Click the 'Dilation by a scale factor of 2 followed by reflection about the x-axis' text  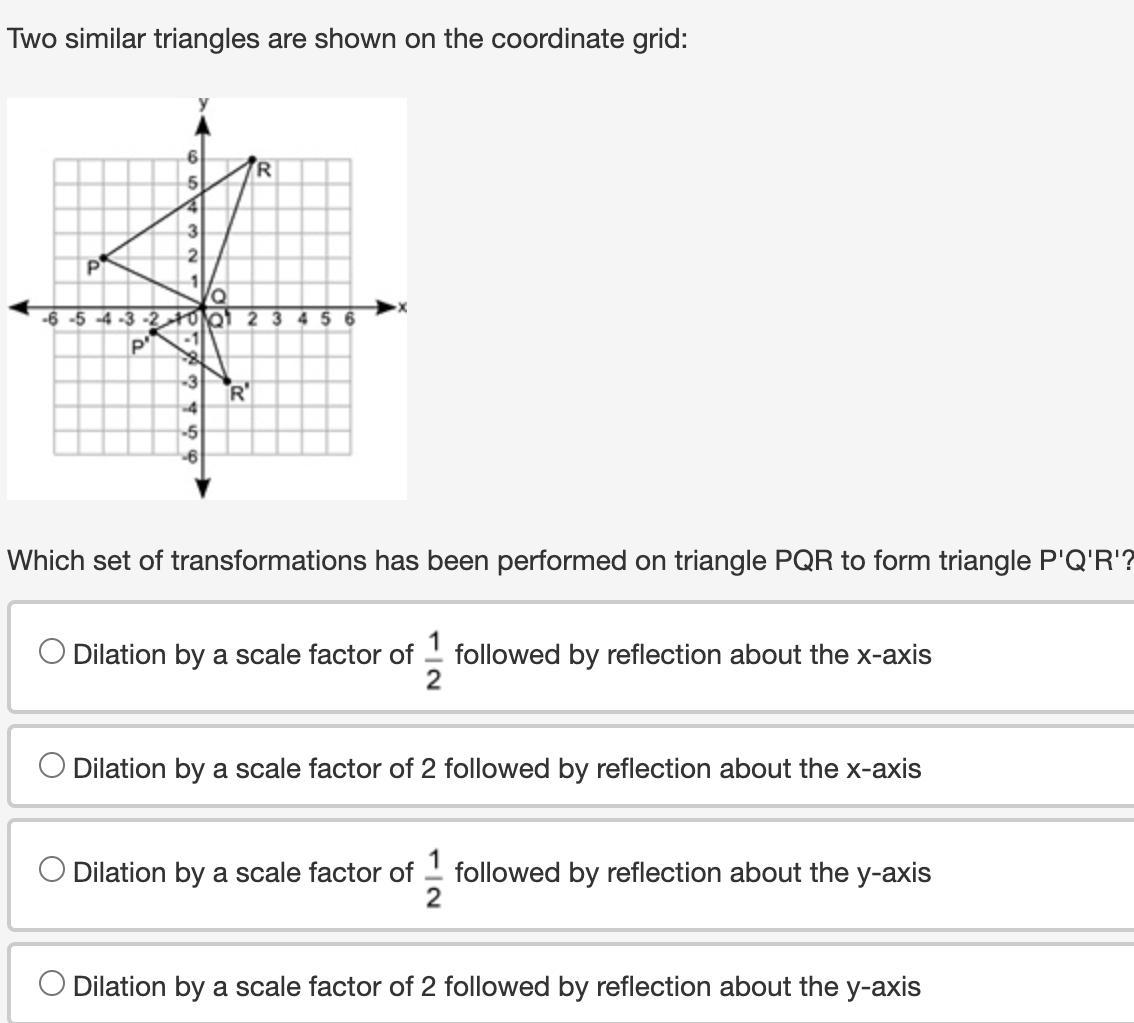(497, 768)
